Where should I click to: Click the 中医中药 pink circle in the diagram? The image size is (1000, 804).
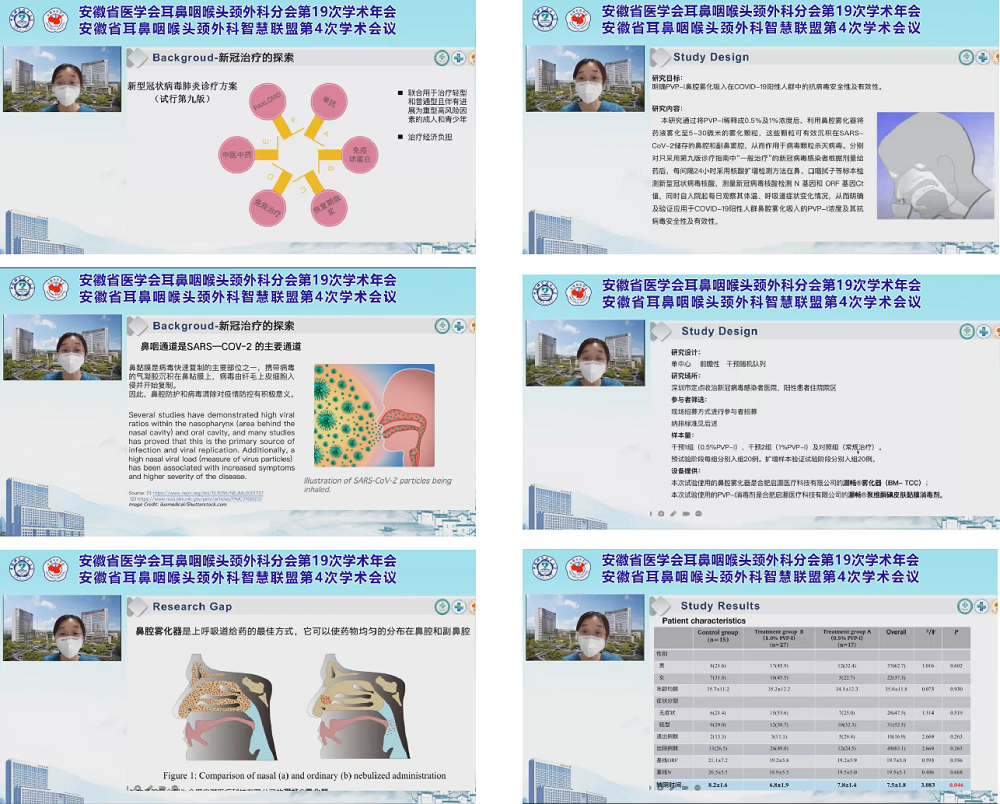pos(237,154)
